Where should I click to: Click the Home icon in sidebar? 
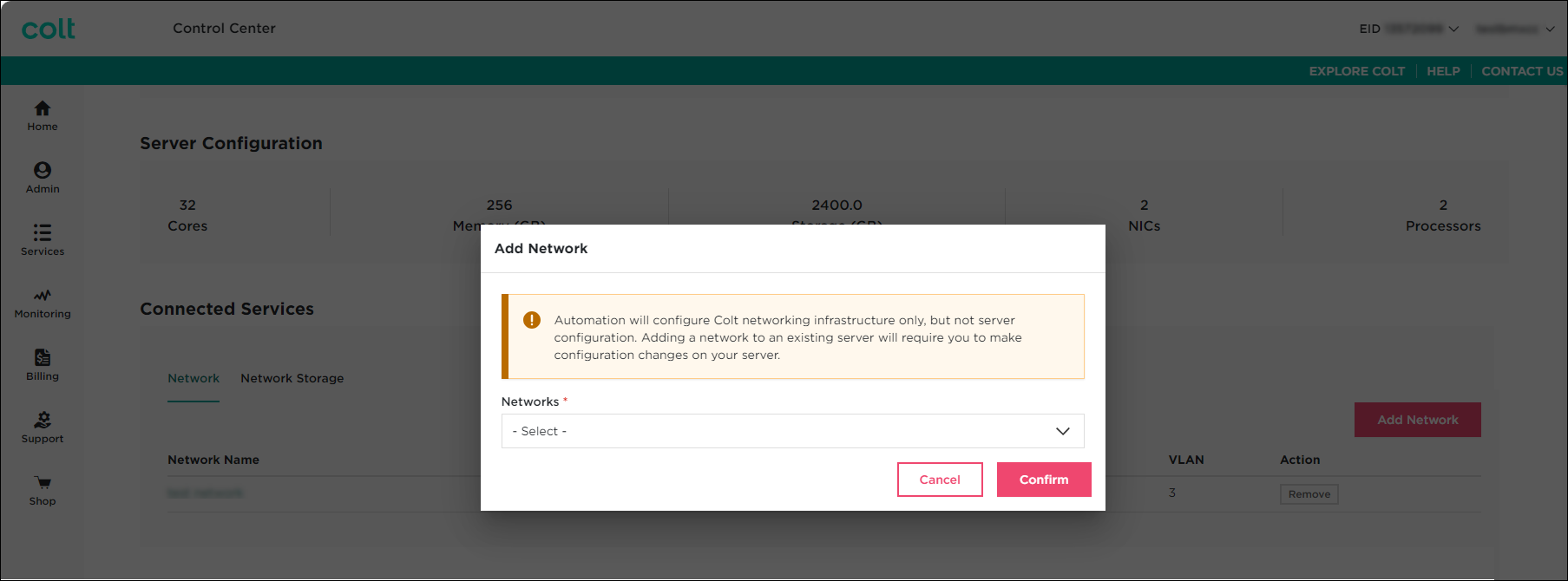click(43, 109)
